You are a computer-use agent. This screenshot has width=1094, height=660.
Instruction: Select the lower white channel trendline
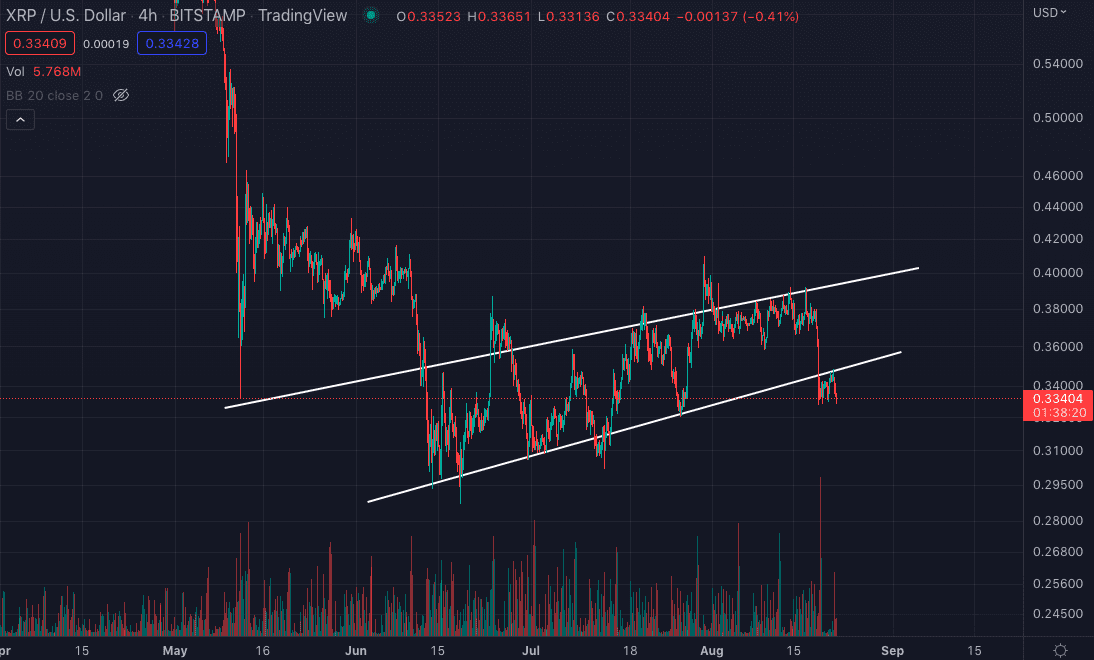click(634, 427)
